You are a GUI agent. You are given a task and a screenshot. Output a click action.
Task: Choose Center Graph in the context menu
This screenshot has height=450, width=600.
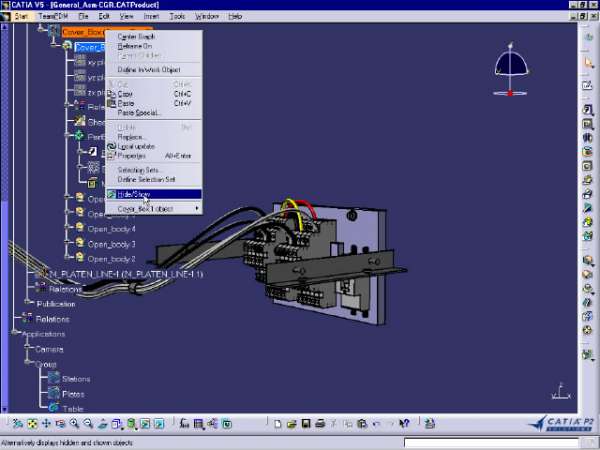154,36
